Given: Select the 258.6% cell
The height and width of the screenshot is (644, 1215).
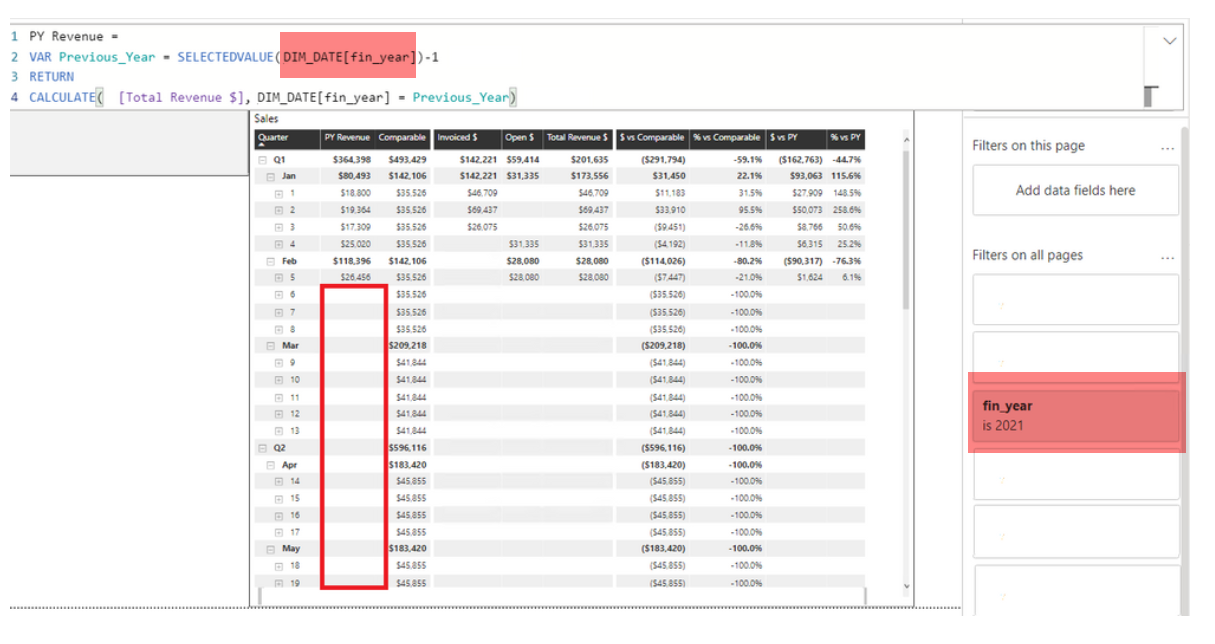Looking at the screenshot, I should pos(847,210).
